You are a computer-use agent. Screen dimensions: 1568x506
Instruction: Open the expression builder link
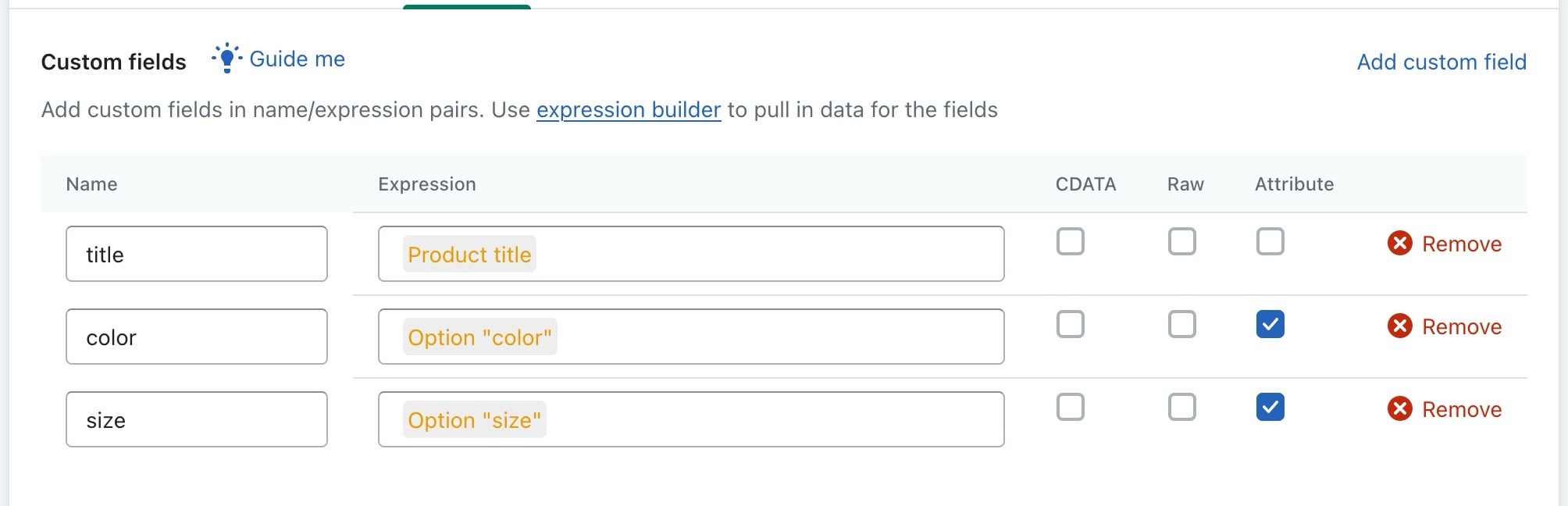pos(629,110)
